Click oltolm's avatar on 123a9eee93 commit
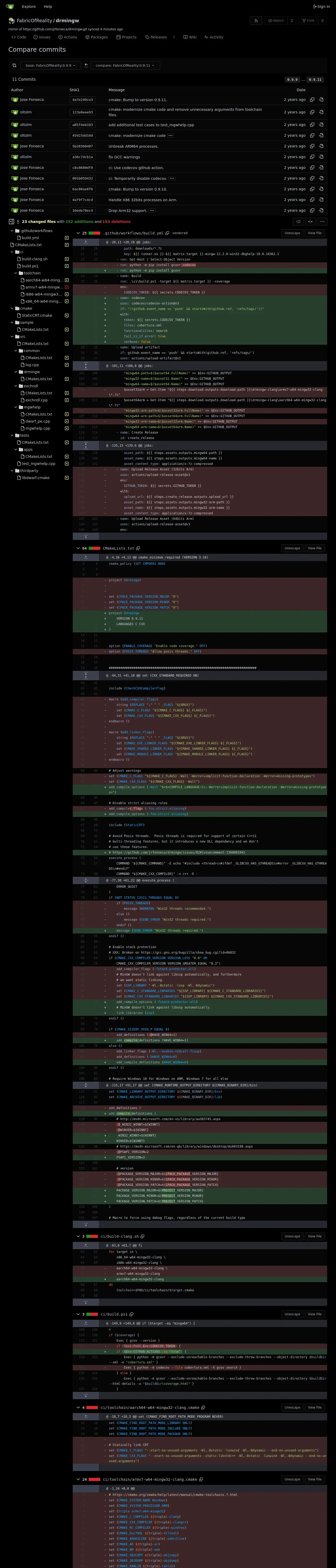This screenshot has height=1568, width=336. tap(15, 112)
